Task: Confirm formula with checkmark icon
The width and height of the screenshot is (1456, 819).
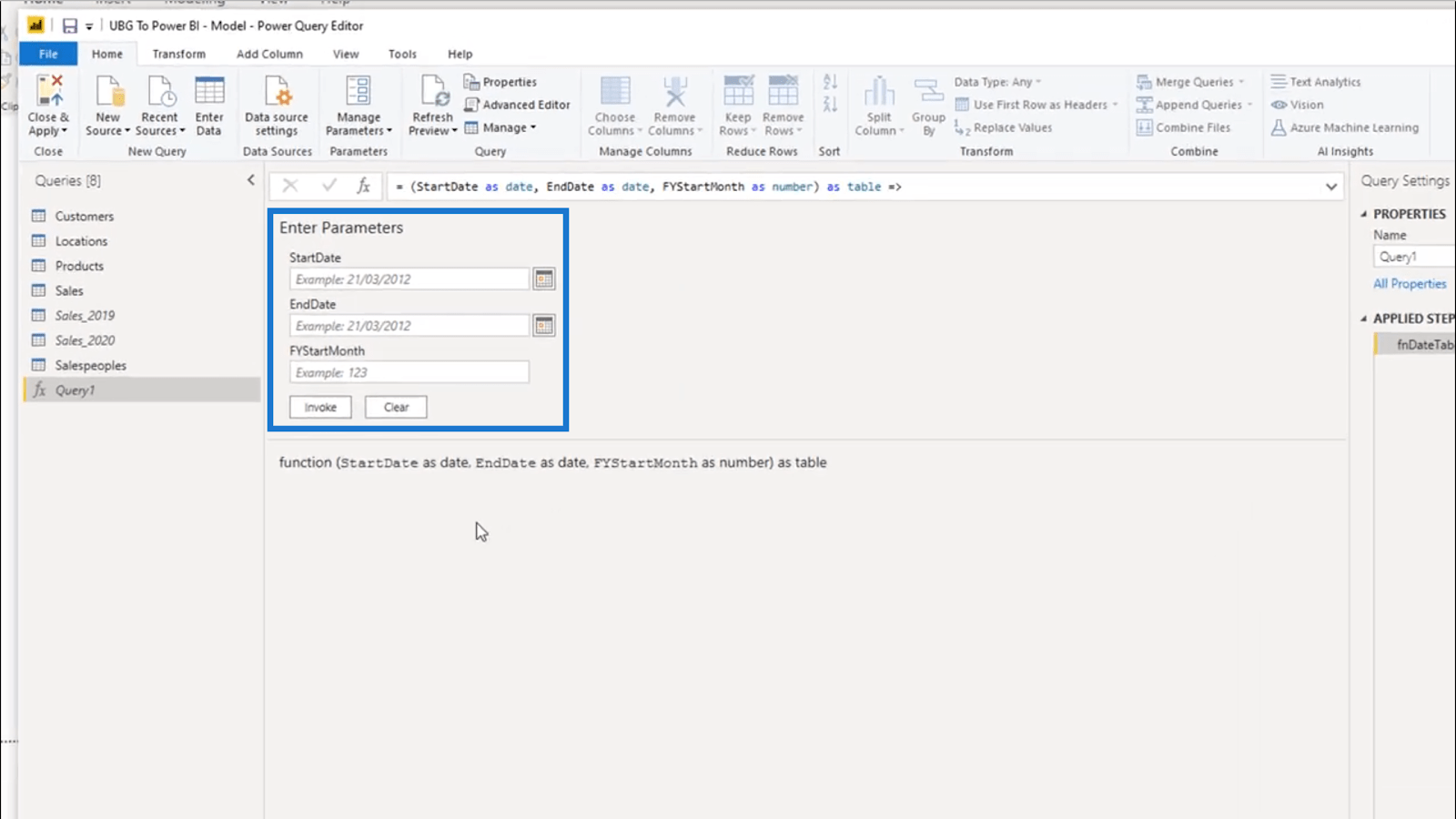Action: coord(329,186)
